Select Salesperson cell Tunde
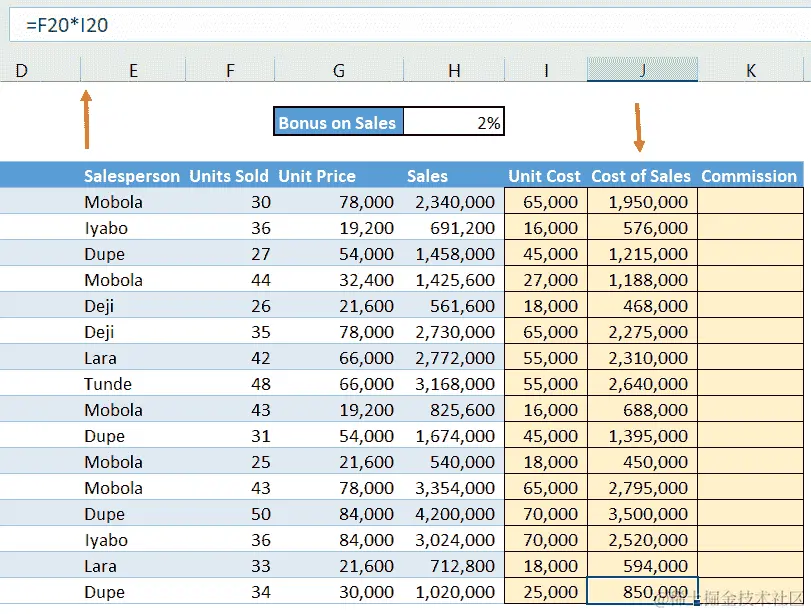This screenshot has width=811, height=614. [x=133, y=383]
